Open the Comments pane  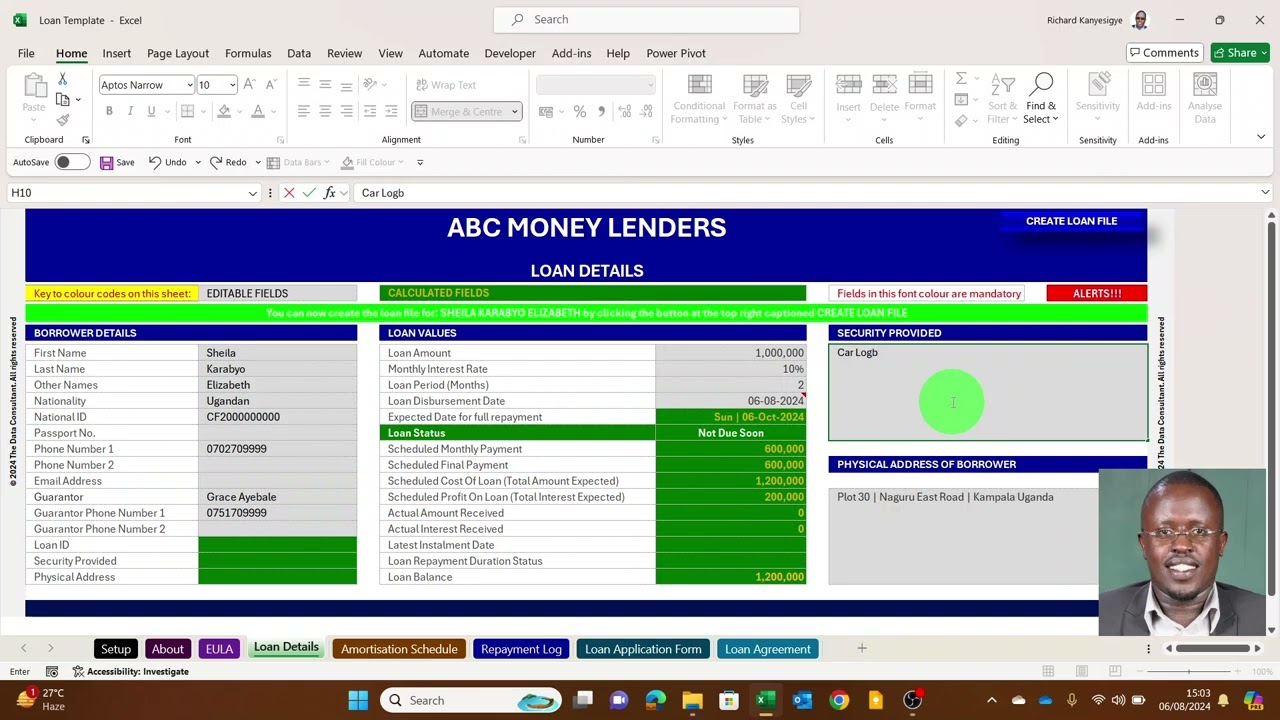pyautogui.click(x=1164, y=53)
